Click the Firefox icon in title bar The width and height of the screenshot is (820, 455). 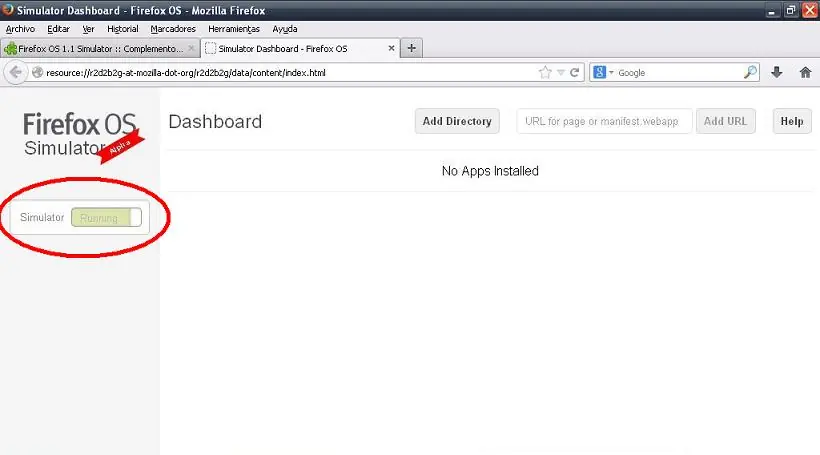point(8,10)
